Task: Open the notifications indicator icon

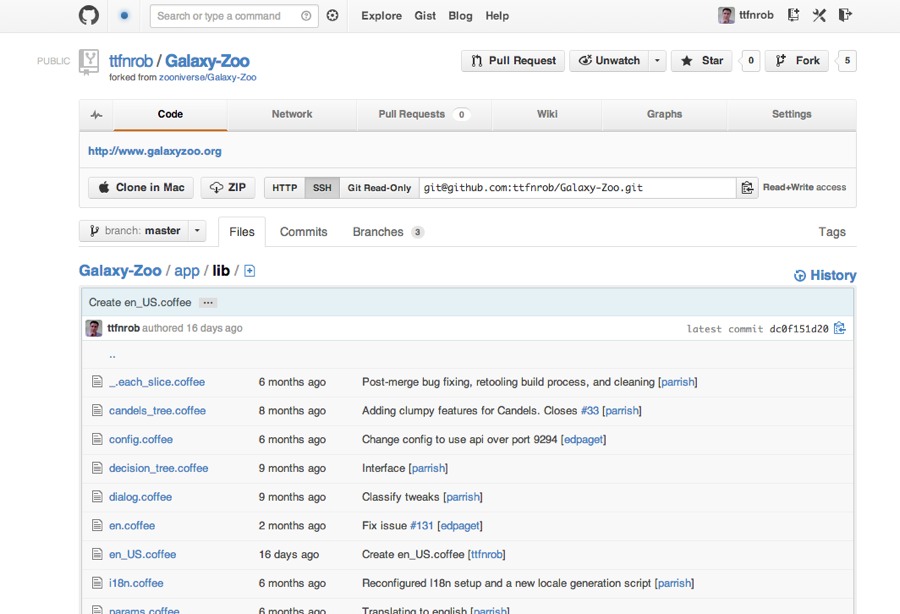Action: [124, 16]
